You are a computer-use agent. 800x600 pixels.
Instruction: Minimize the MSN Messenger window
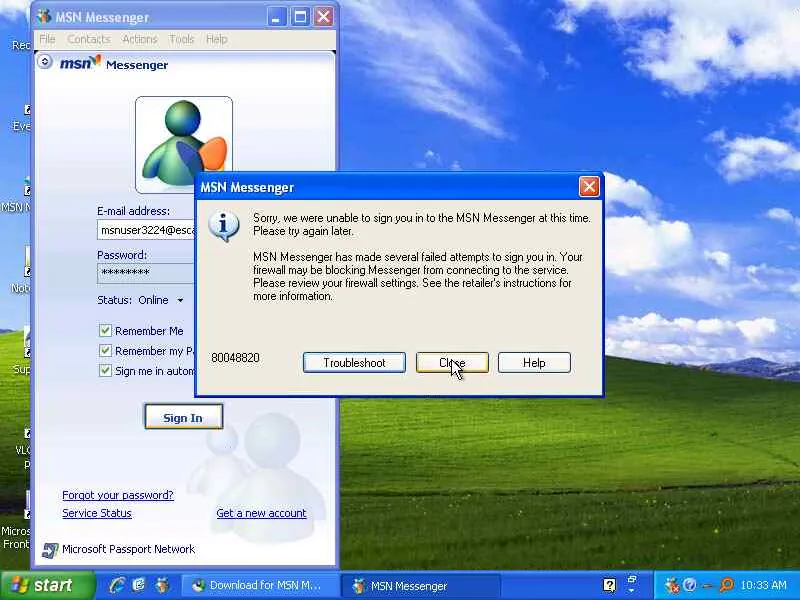(276, 17)
